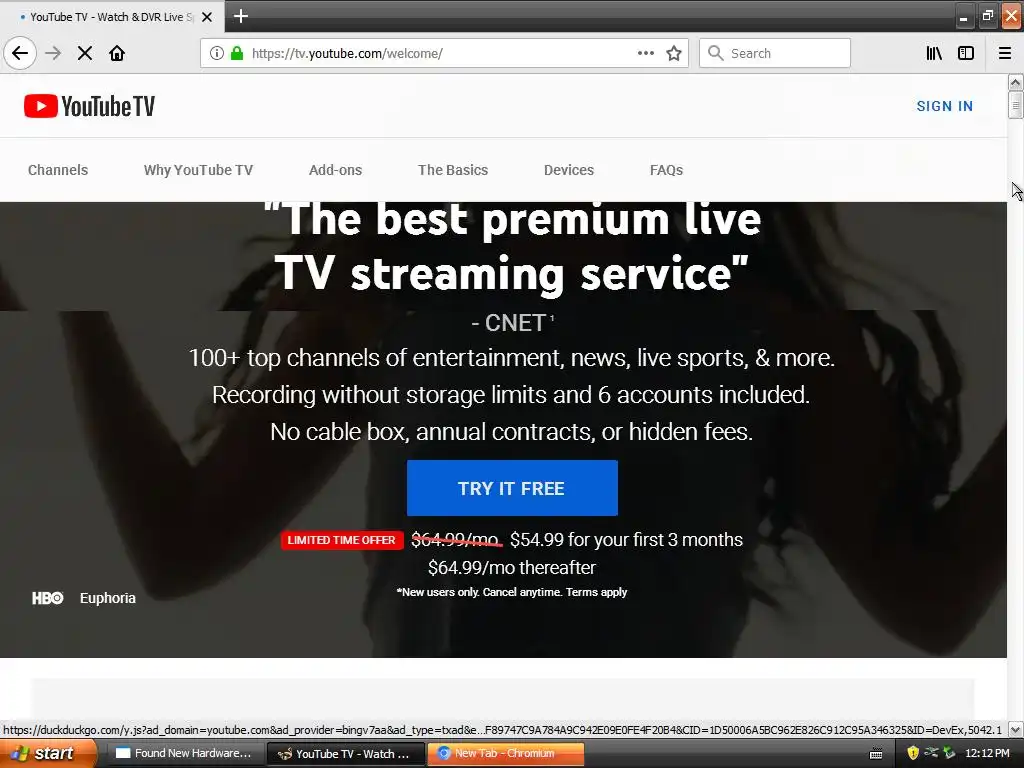
Task: Click the Euphoria show label
Action: point(108,598)
